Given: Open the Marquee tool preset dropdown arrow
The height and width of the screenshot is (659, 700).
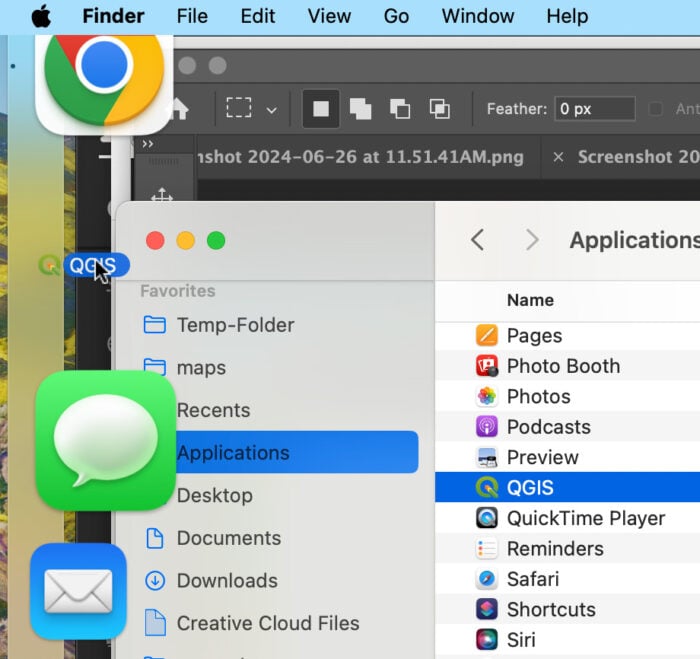Looking at the screenshot, I should [x=271, y=110].
